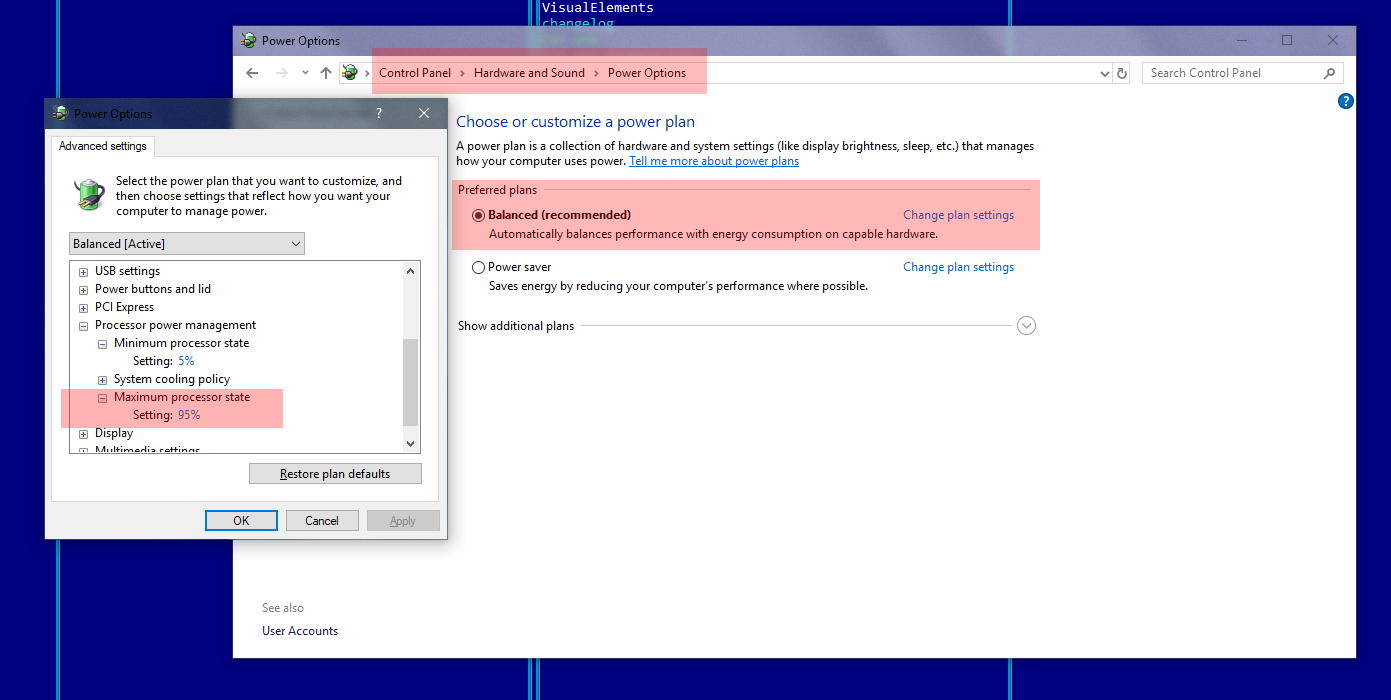The width and height of the screenshot is (1391, 700).
Task: Select the Advanced settings tab
Action: [x=103, y=146]
